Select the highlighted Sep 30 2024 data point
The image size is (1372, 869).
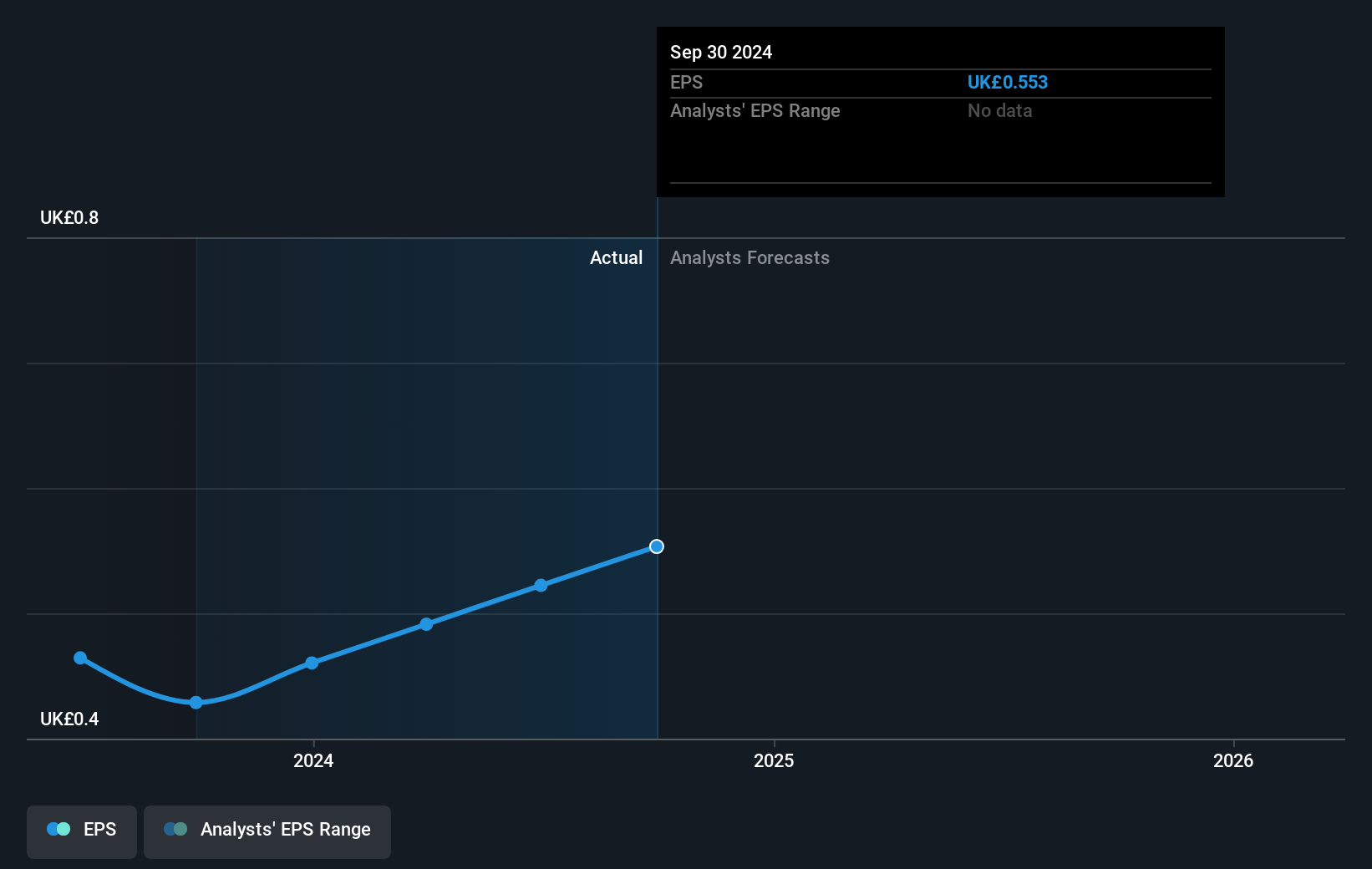click(x=657, y=546)
